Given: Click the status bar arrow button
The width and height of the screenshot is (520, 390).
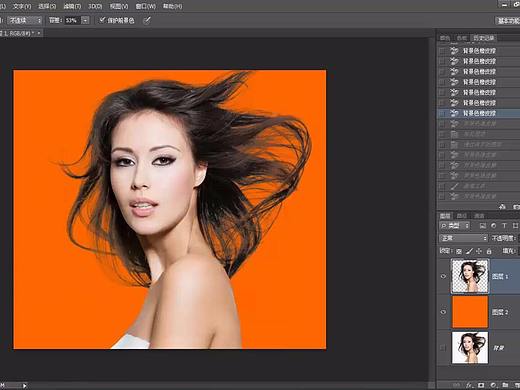Looking at the screenshot, I should [x=24, y=385].
